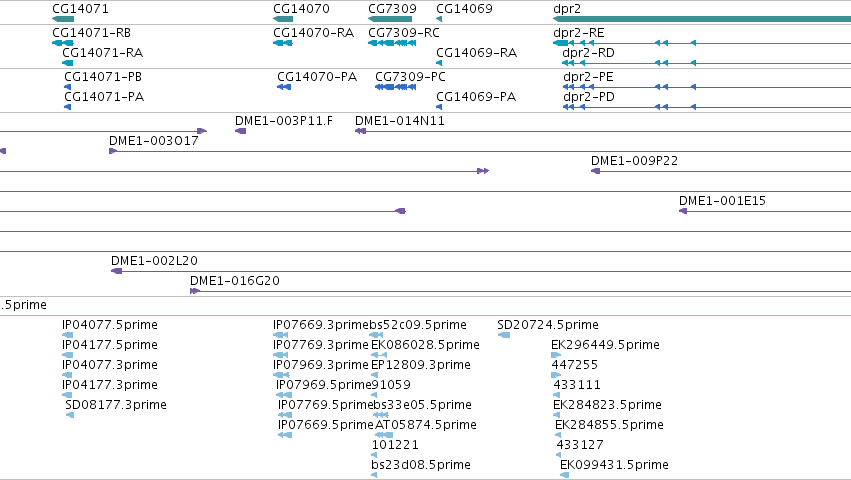Select EST IP04177.3prime
The image size is (851, 480).
(x=110, y=386)
